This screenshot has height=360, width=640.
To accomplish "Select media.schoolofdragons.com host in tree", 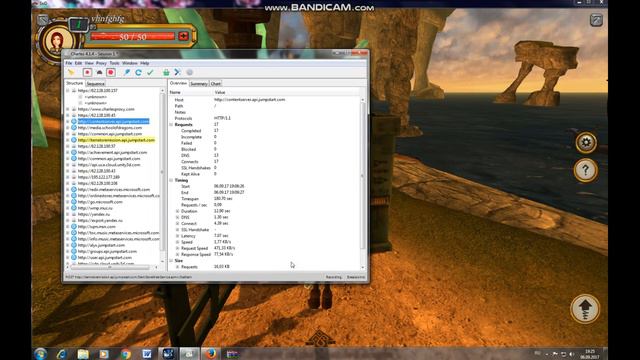I will pos(110,128).
